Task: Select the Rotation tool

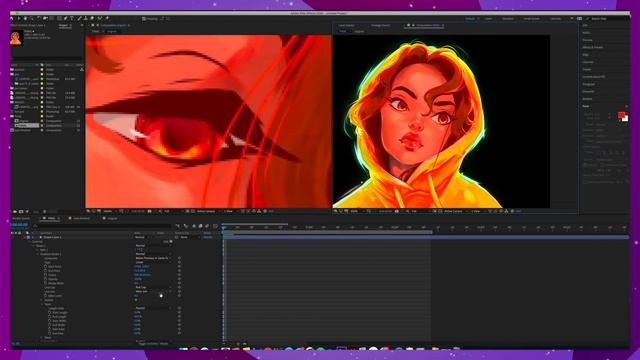Action: coord(39,18)
